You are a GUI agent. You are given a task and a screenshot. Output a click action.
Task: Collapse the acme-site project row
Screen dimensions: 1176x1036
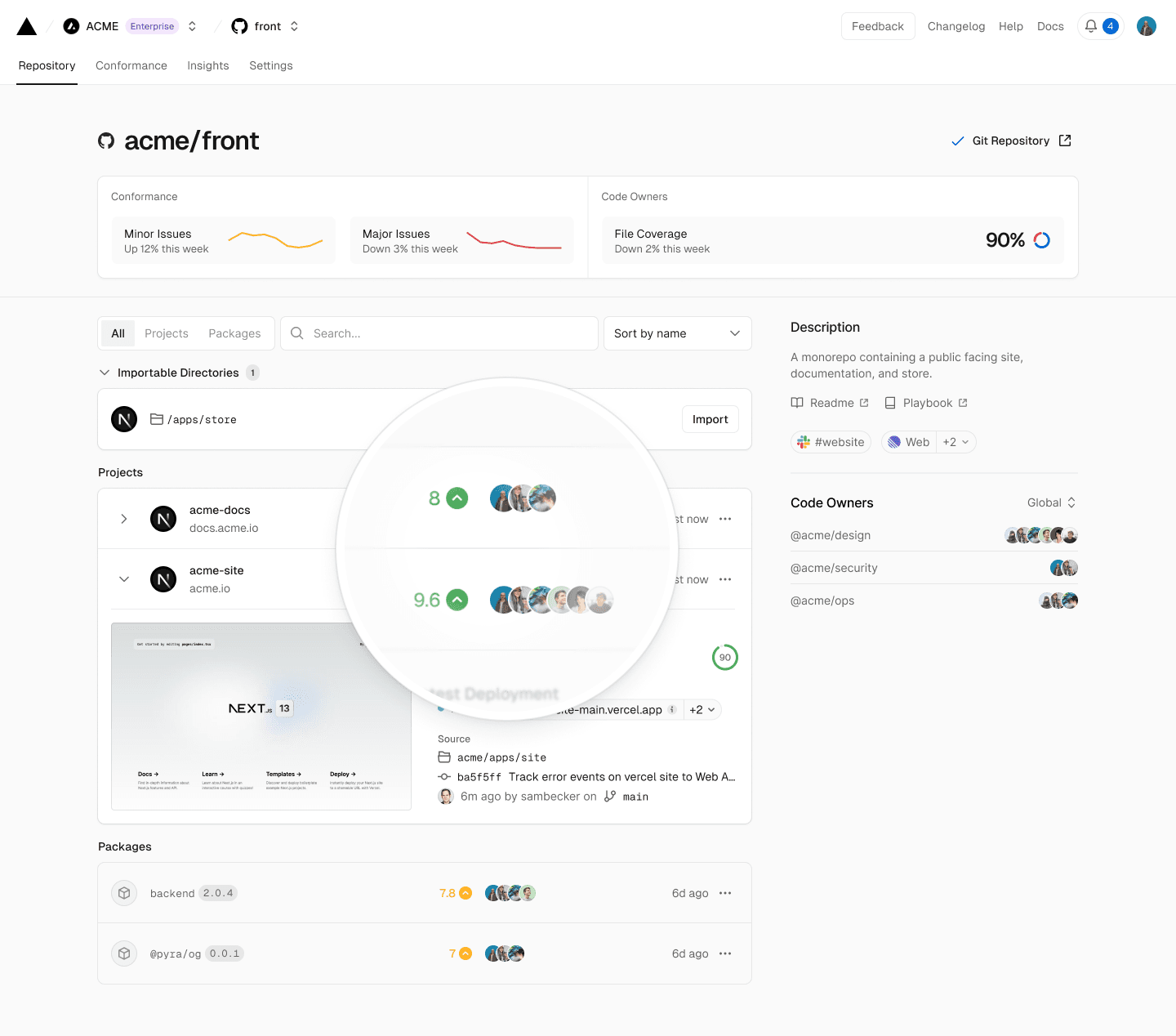[x=124, y=579]
